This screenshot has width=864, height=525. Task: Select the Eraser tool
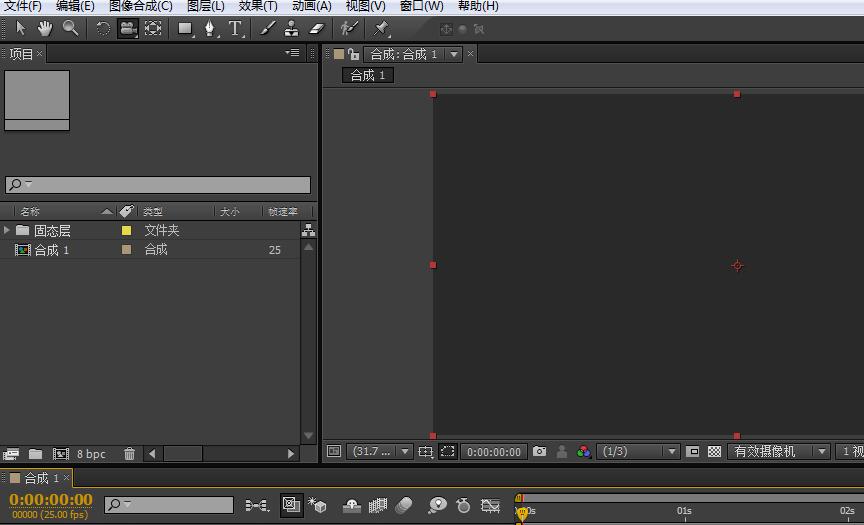click(317, 28)
